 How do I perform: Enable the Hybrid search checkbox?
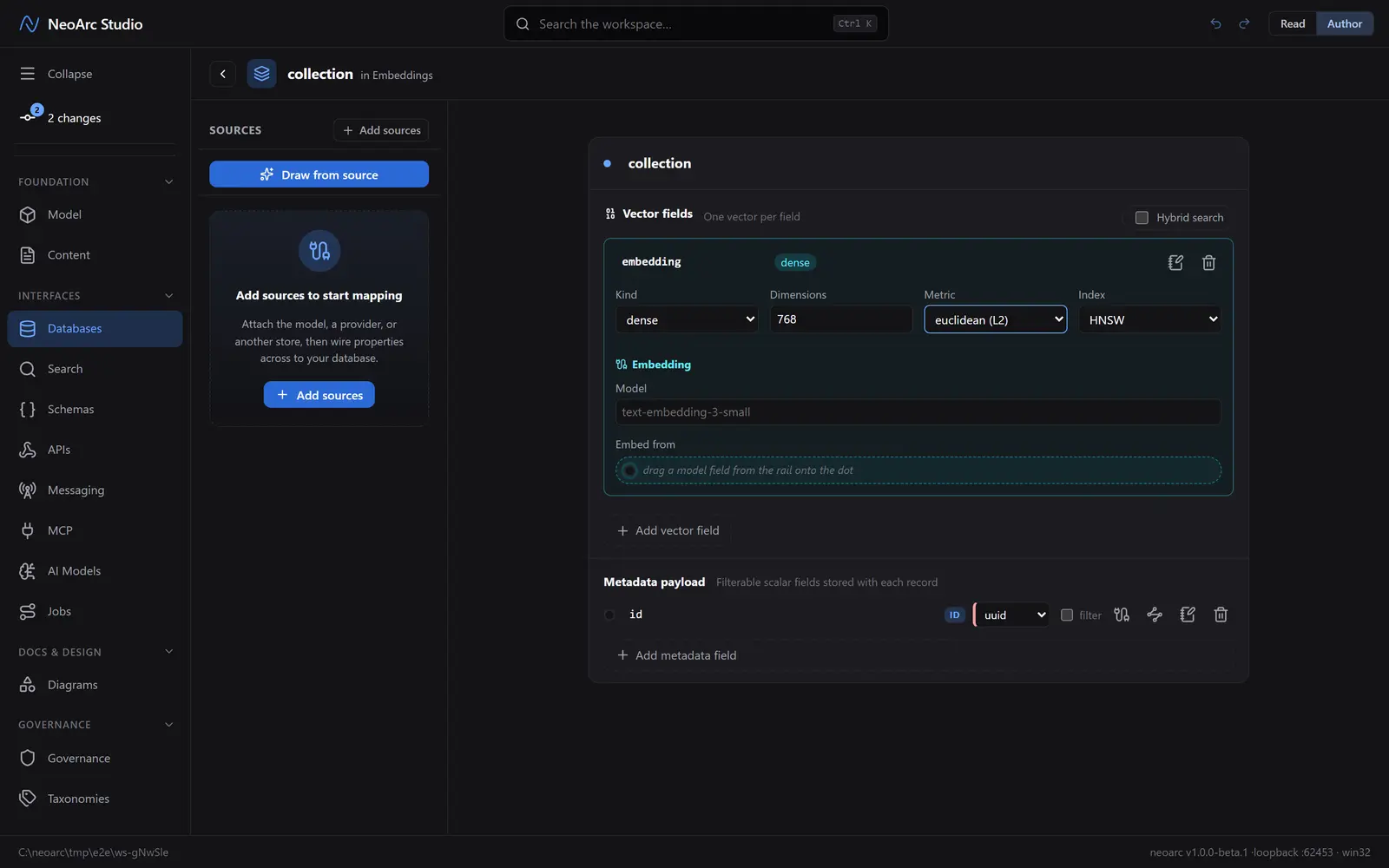pos(1142,217)
